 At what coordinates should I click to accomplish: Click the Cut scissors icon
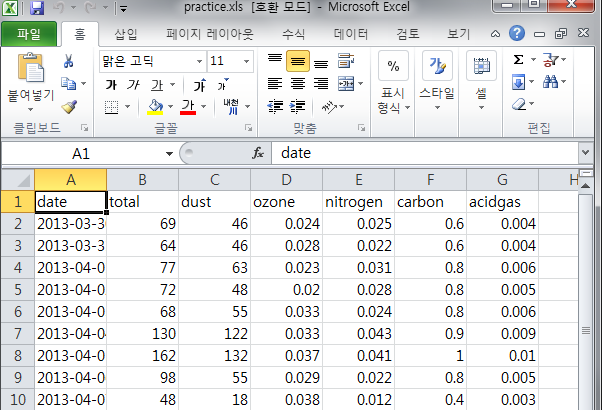click(x=69, y=62)
